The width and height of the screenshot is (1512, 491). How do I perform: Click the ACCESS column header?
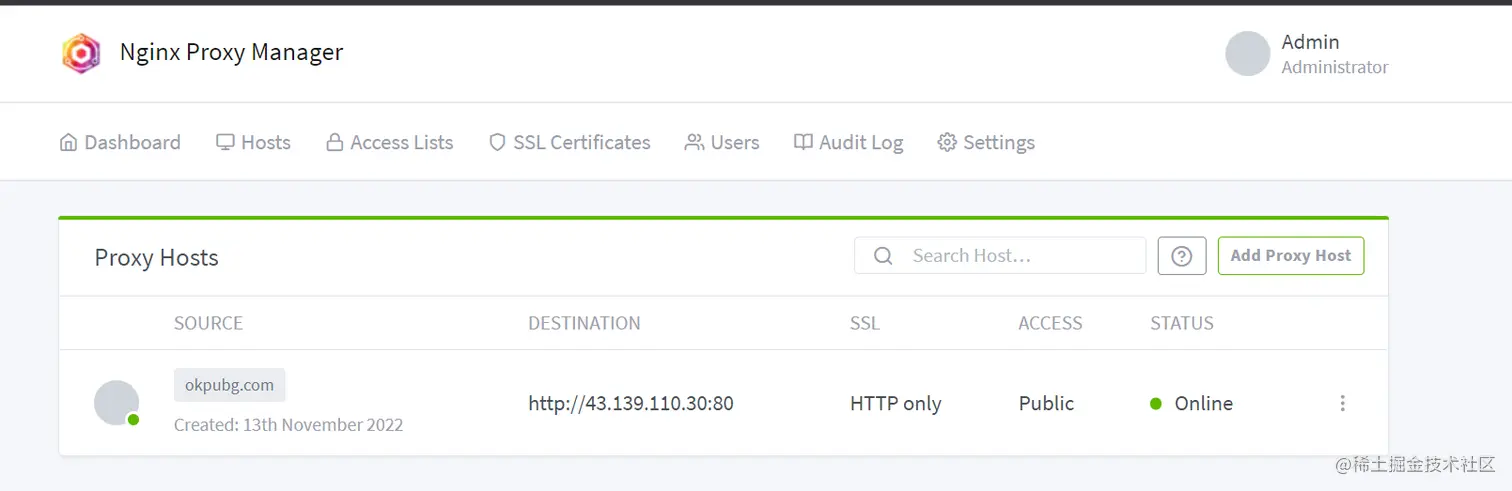(x=1050, y=323)
